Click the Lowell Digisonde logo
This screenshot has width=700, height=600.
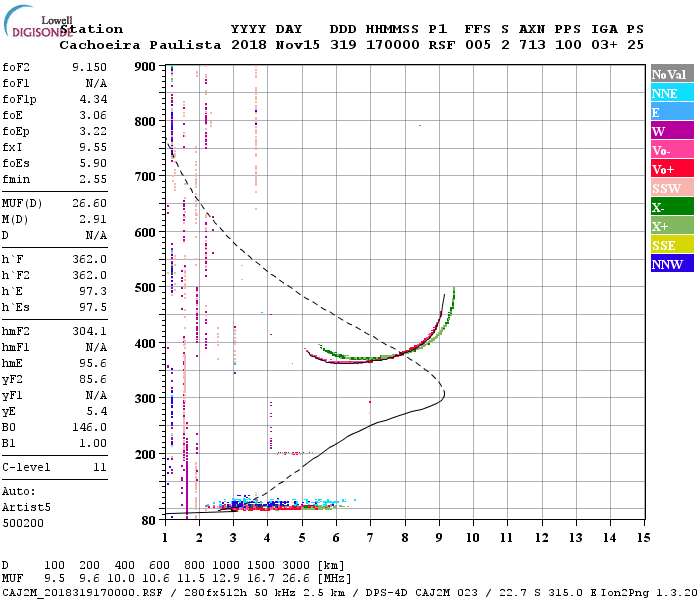click(x=38, y=21)
